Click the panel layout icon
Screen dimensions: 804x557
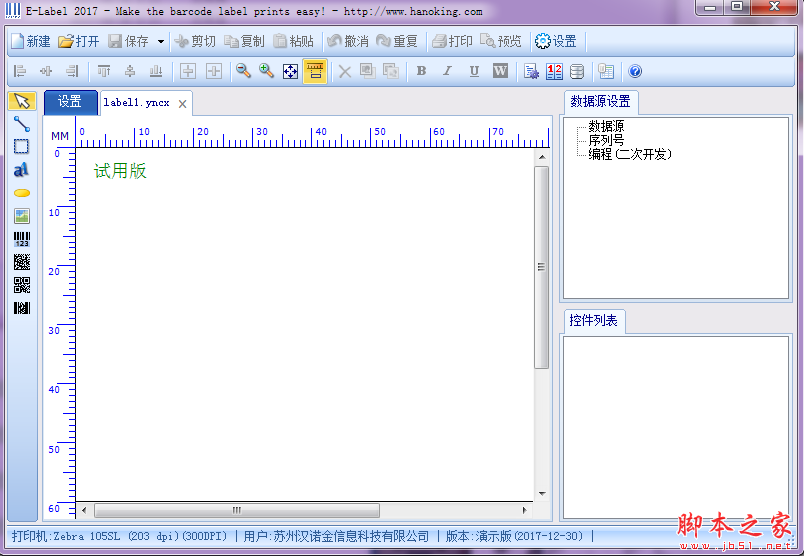606,71
